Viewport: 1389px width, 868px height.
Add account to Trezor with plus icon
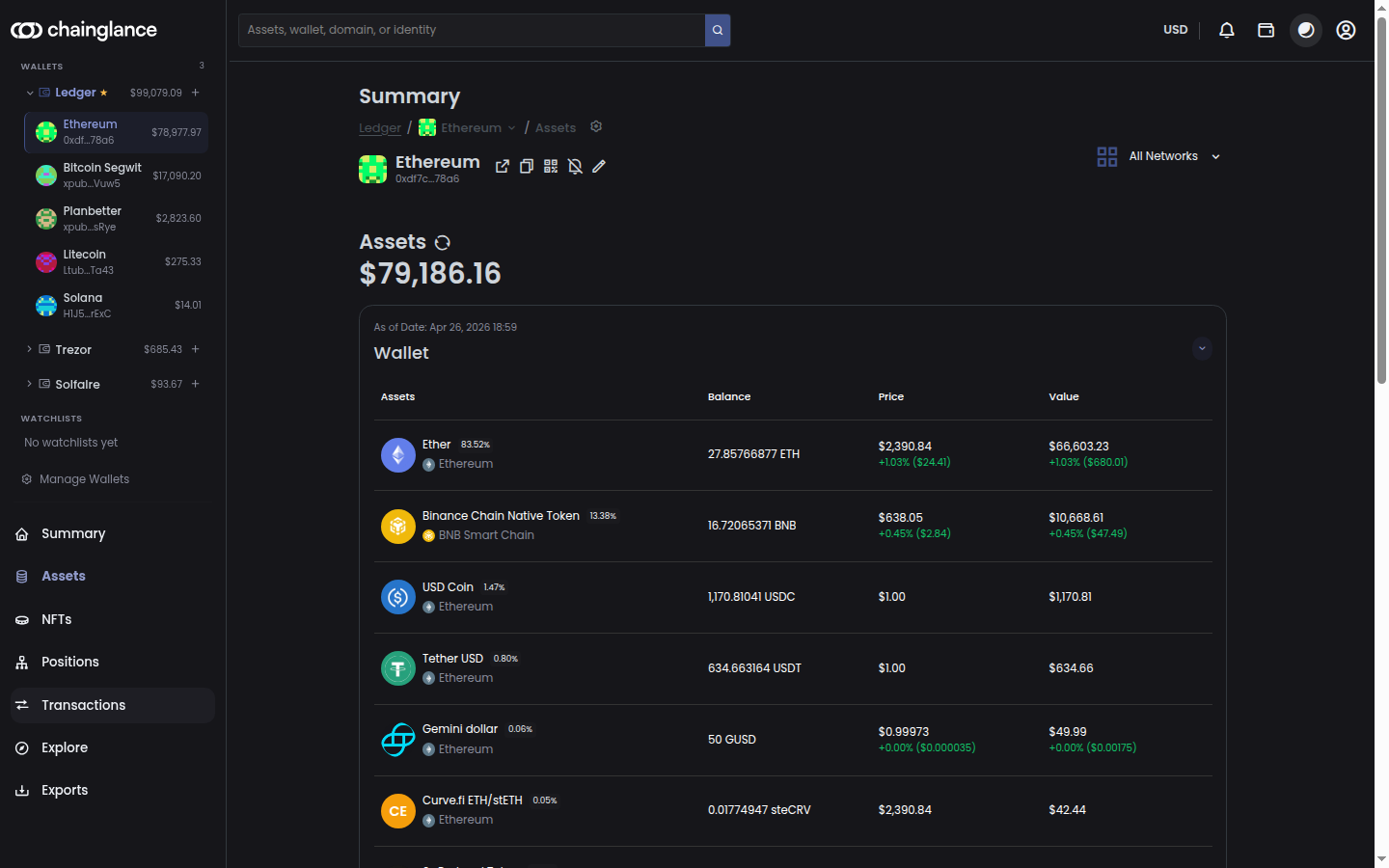[196, 349]
